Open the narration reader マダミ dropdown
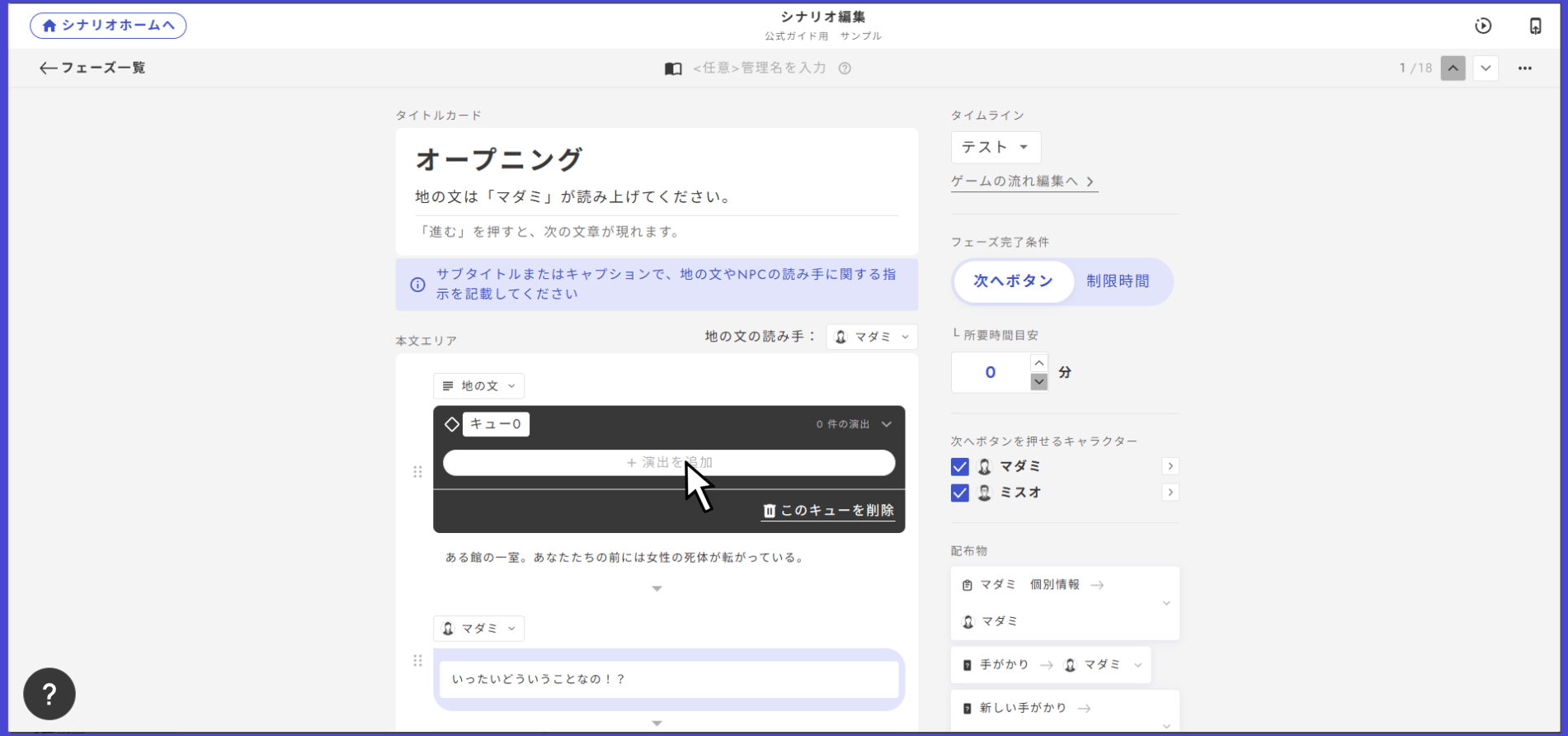This screenshot has height=736, width=1568. (x=871, y=337)
